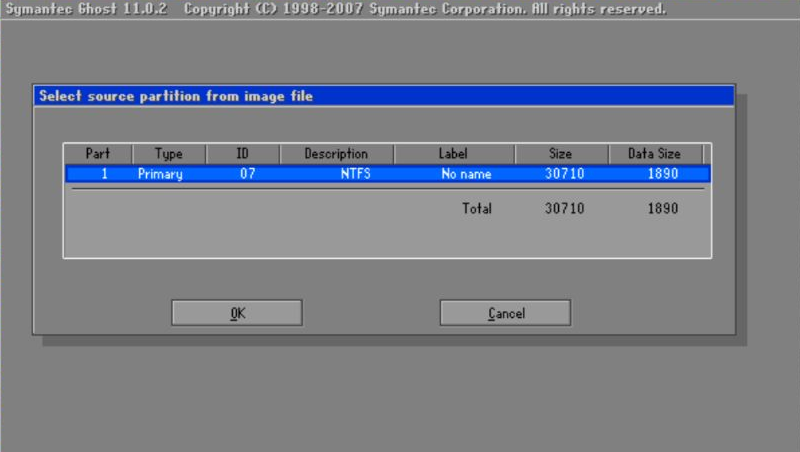
Task: Select the Description column header
Action: (x=337, y=154)
